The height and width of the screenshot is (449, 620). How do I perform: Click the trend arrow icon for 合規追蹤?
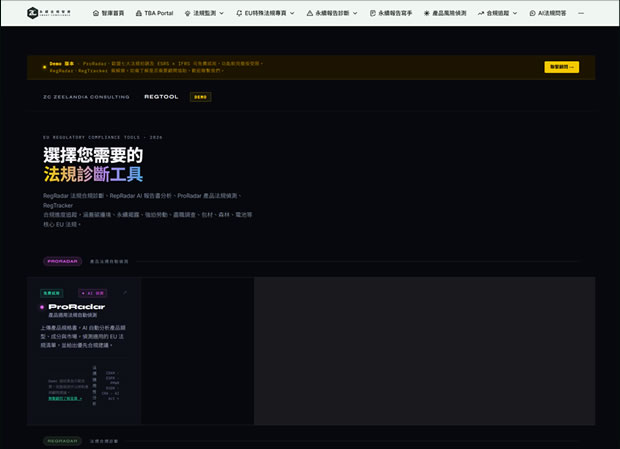pos(481,13)
